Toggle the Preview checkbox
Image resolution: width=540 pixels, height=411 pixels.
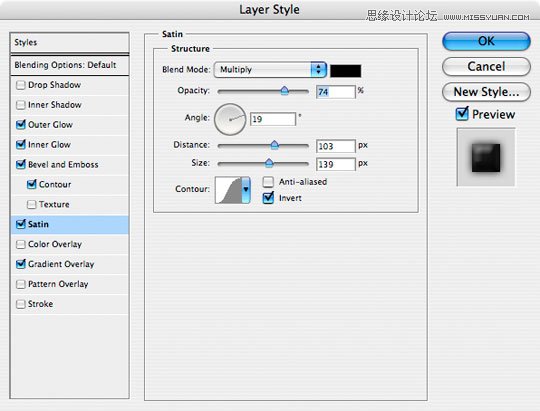(x=462, y=114)
